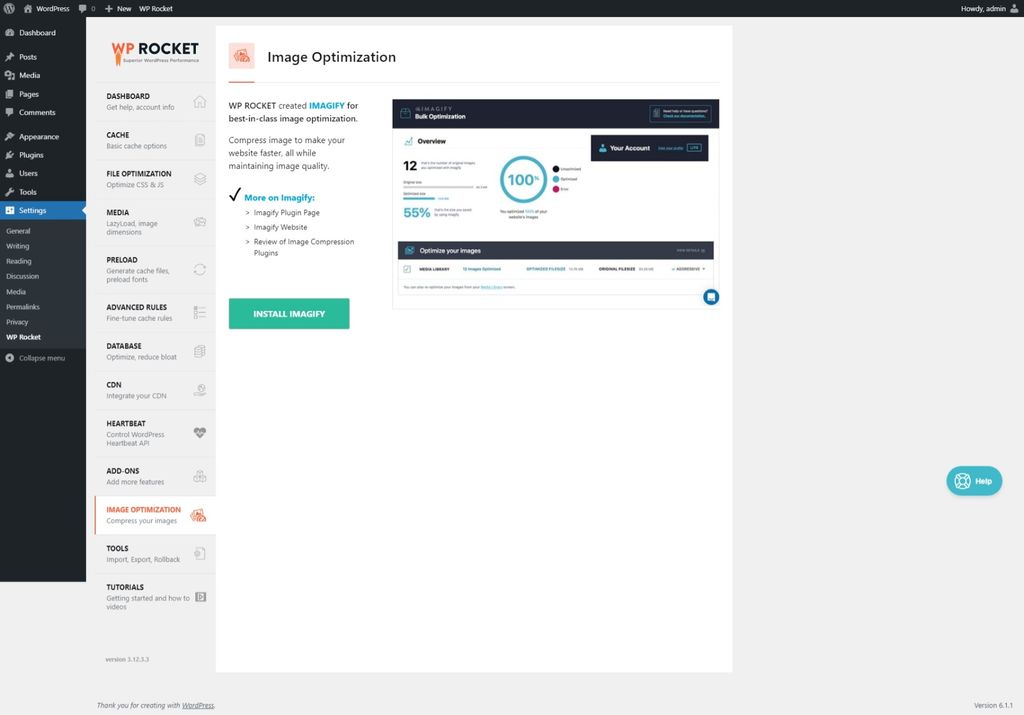Click the Cache document icon
This screenshot has height=715, width=1024.
point(200,140)
